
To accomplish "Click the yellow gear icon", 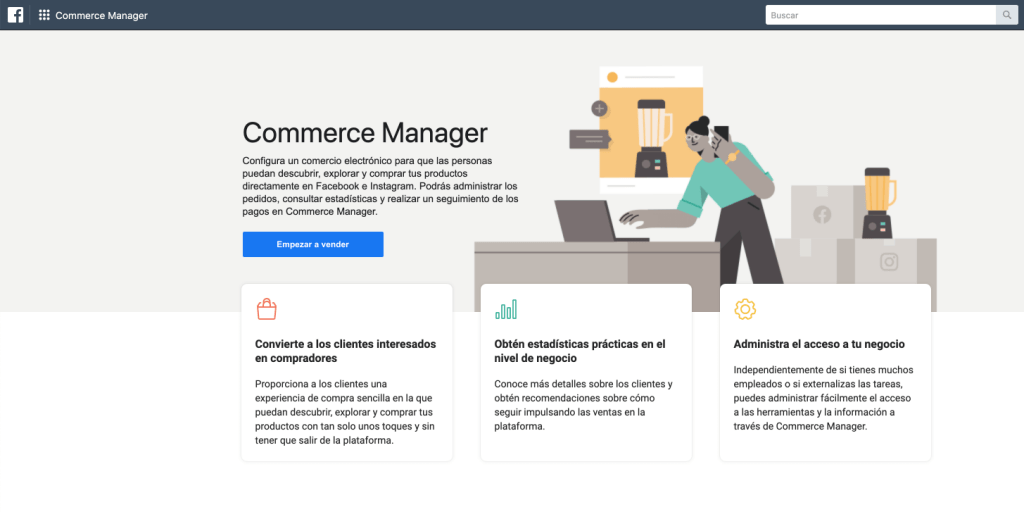I will coord(745,309).
